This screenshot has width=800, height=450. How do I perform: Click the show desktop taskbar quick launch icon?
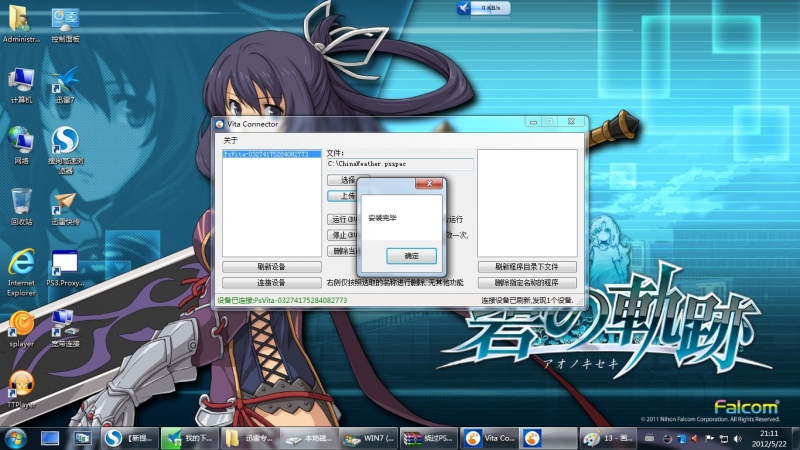(x=50, y=438)
